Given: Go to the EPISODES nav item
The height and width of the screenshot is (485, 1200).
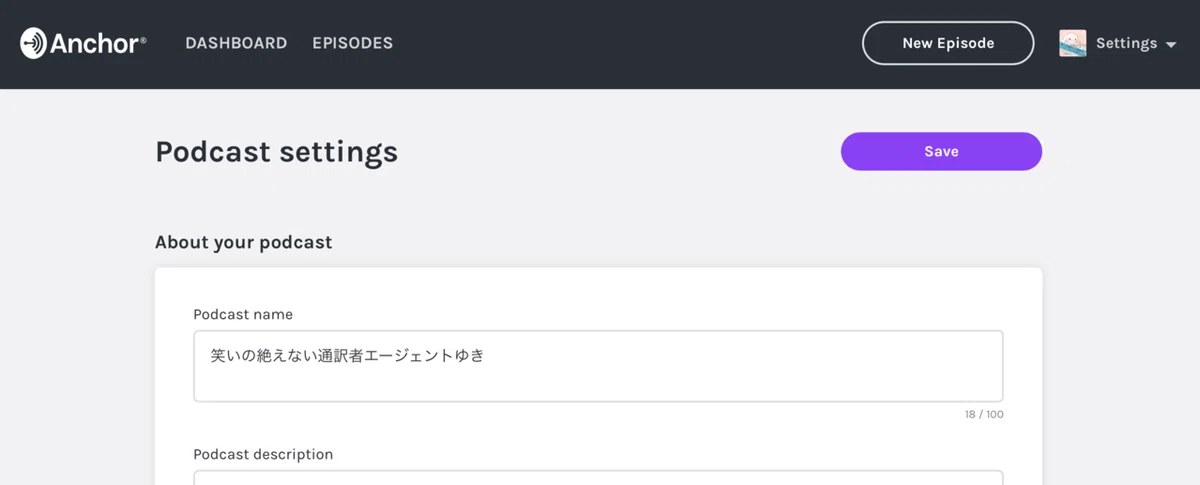Looking at the screenshot, I should click(352, 43).
